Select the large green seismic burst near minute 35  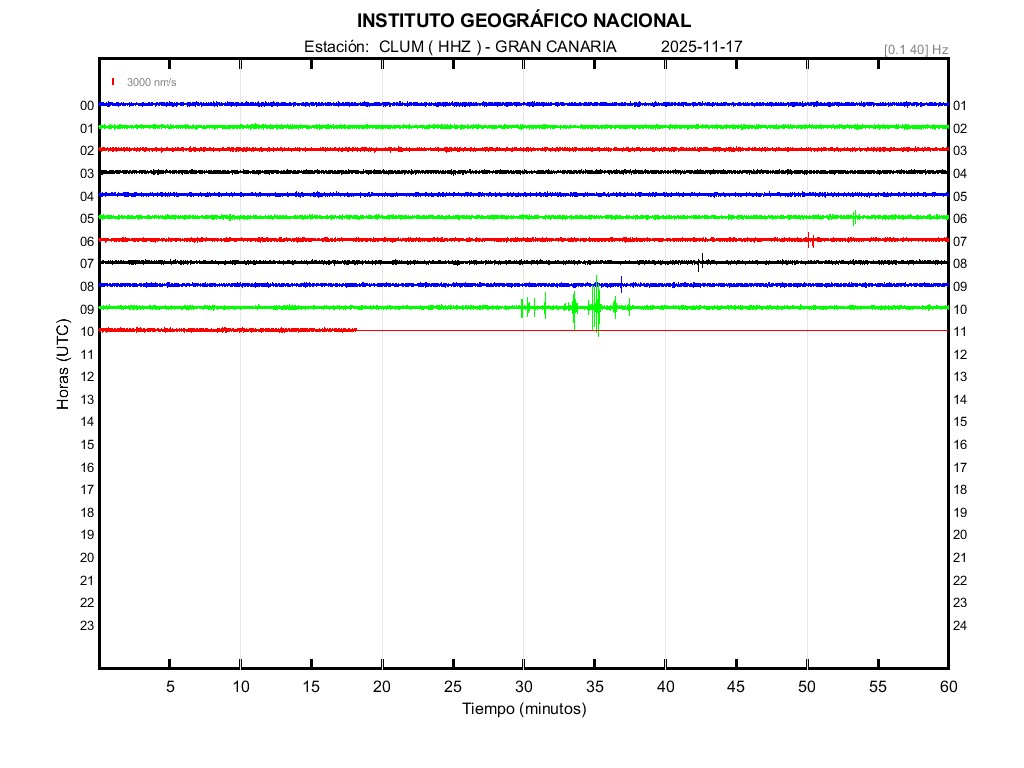click(x=596, y=307)
